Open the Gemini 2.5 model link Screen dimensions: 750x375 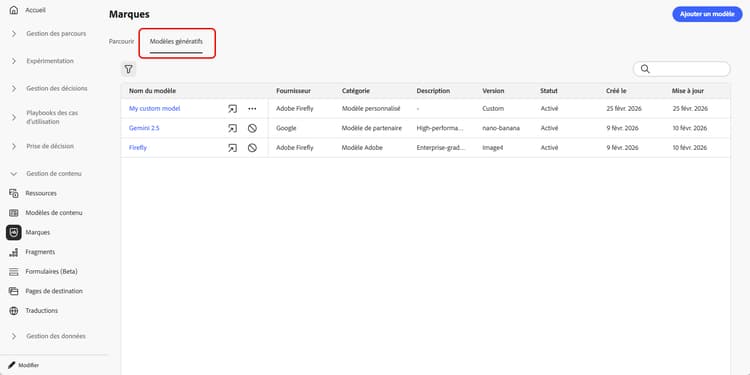tap(144, 128)
